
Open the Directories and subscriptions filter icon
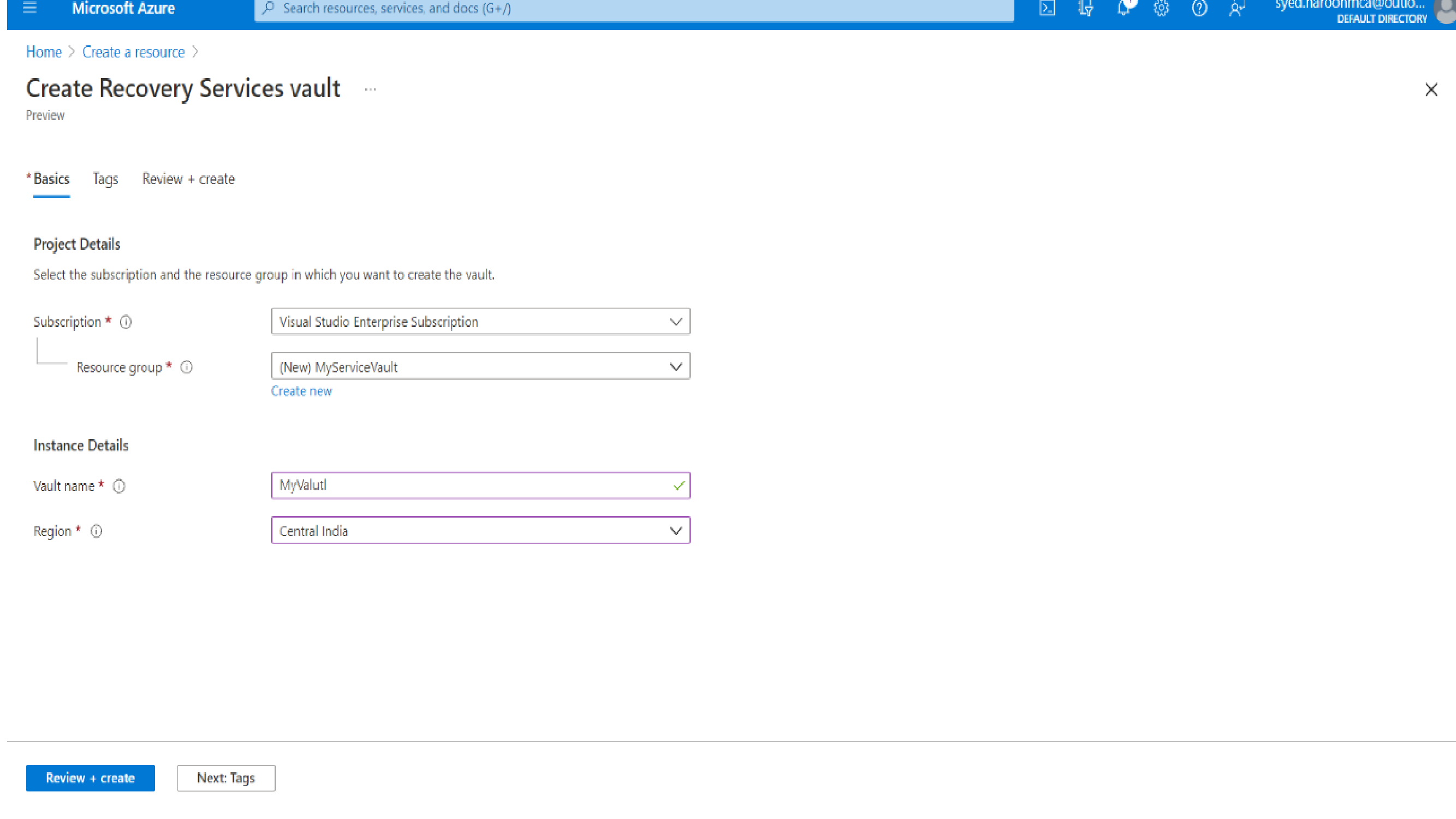click(x=1085, y=8)
